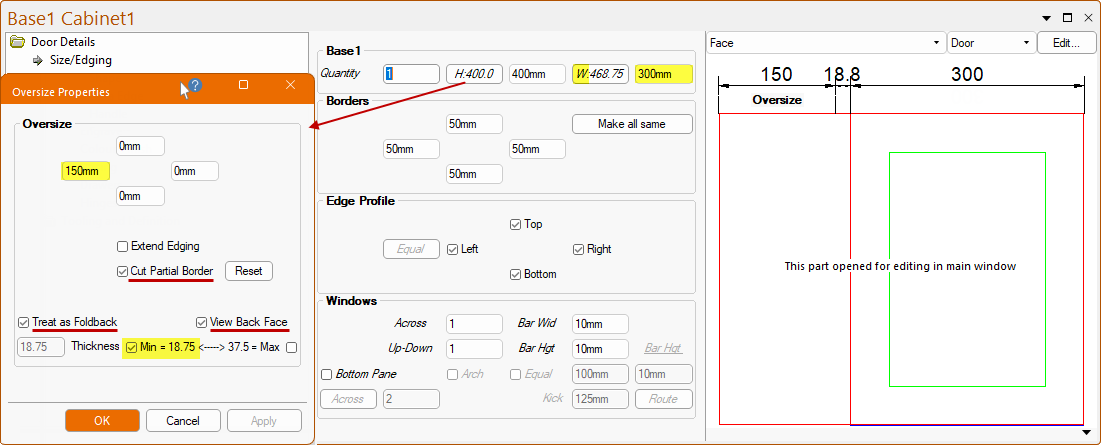Click the Quantity input field
The image size is (1101, 445).
[411, 74]
